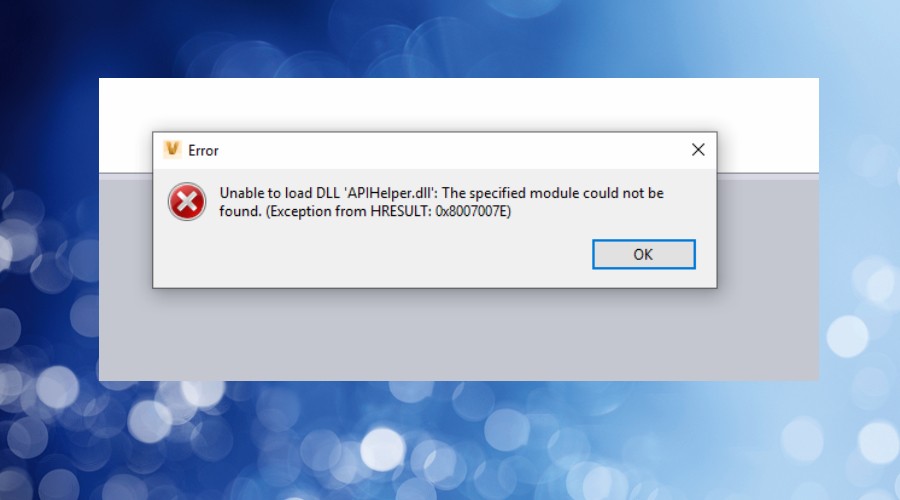Click empty title bar area of Error dialog
This screenshot has width=900, height=500.
coord(448,150)
